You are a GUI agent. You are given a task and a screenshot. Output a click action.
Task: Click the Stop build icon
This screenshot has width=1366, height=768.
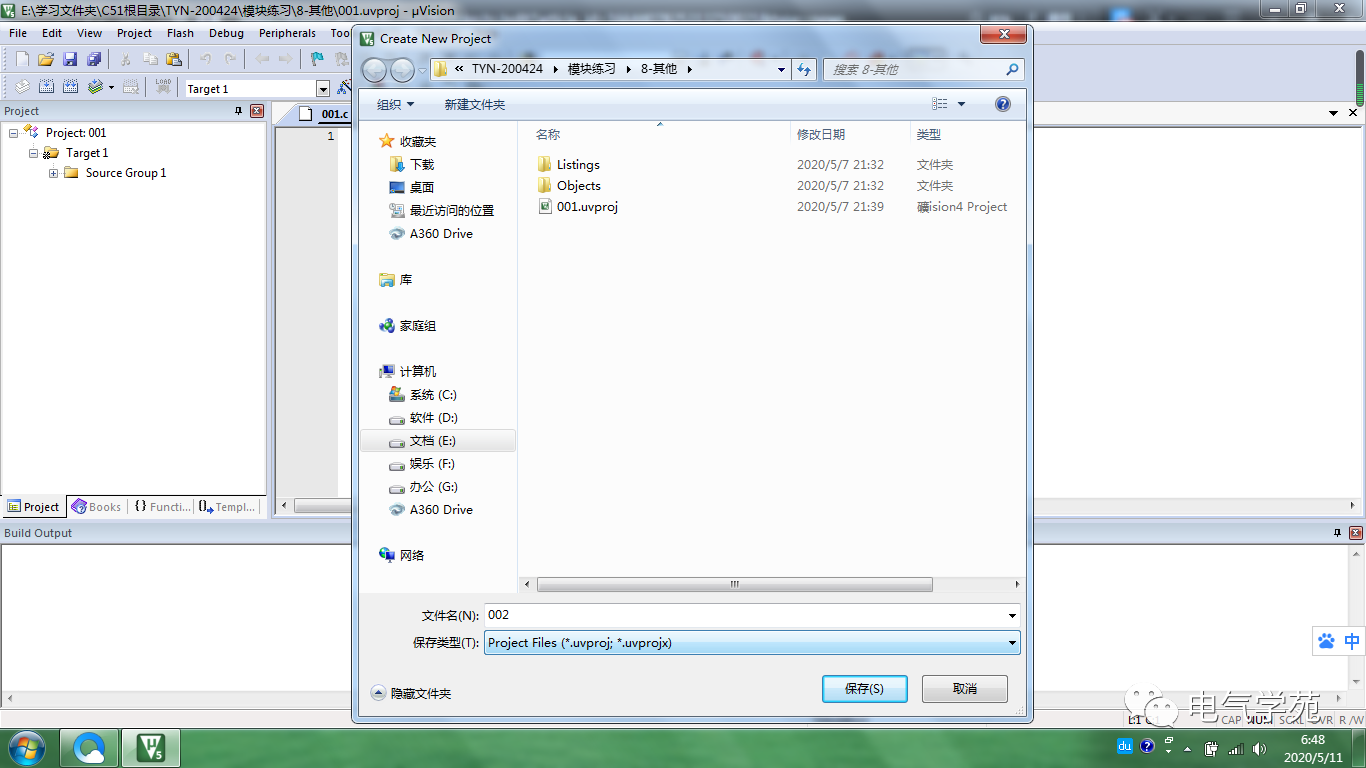tap(130, 88)
